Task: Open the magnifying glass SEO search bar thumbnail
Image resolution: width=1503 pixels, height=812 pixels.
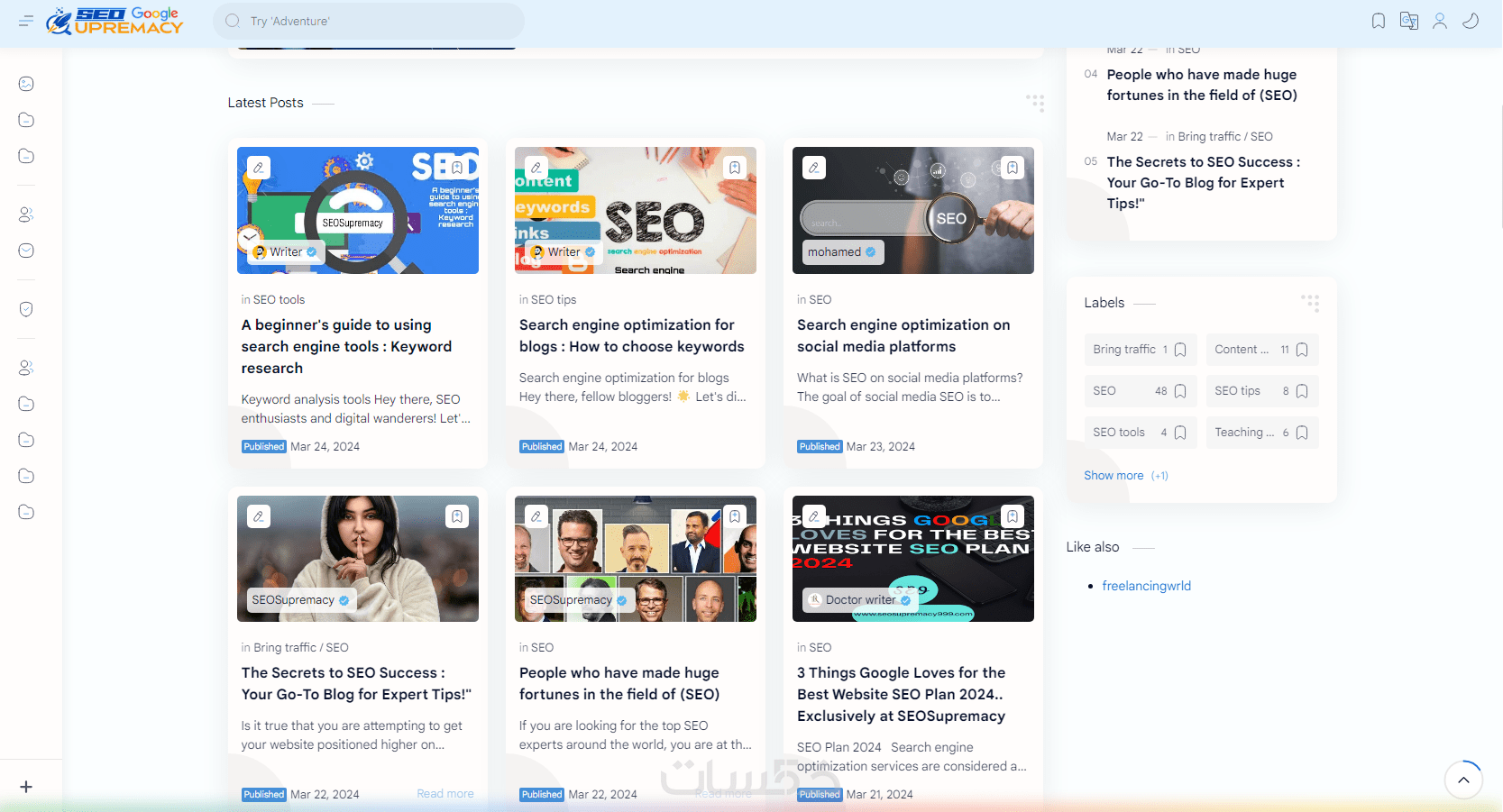Action: (913, 210)
